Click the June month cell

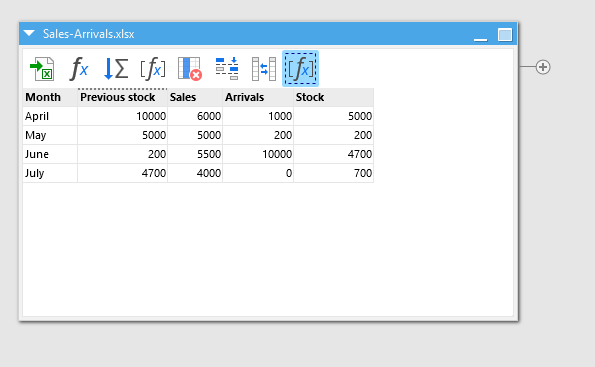tap(50, 154)
